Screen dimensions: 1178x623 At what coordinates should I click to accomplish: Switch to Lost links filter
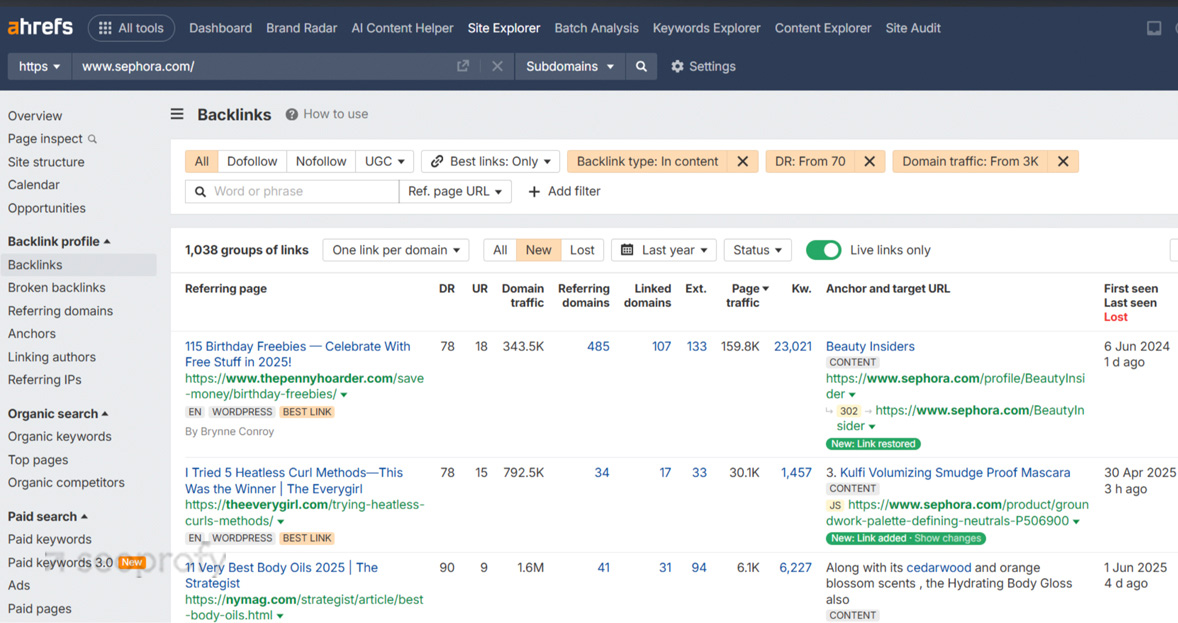(x=582, y=250)
